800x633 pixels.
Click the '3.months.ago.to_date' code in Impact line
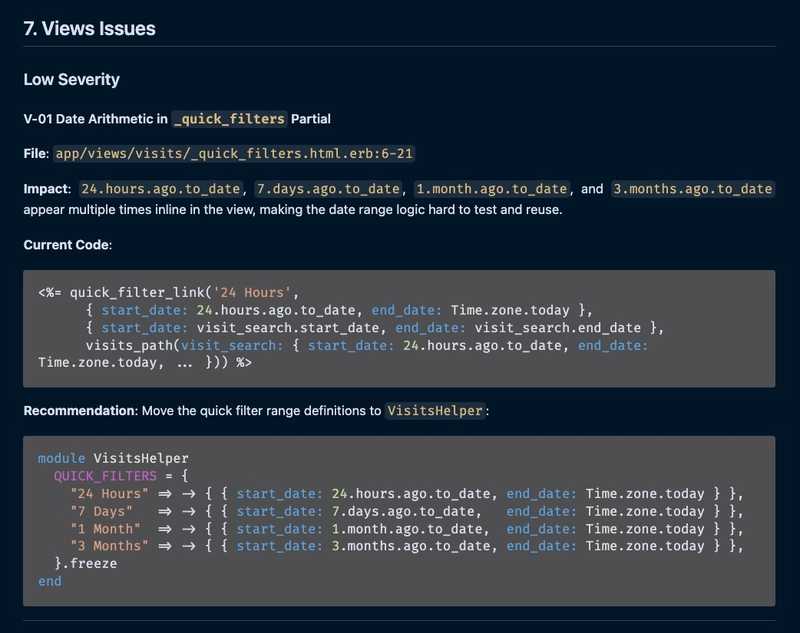[x=692, y=189]
